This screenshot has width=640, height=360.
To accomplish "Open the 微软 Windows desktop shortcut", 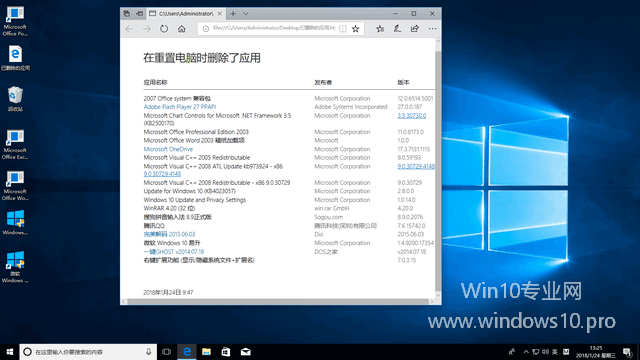I will (x=15, y=267).
